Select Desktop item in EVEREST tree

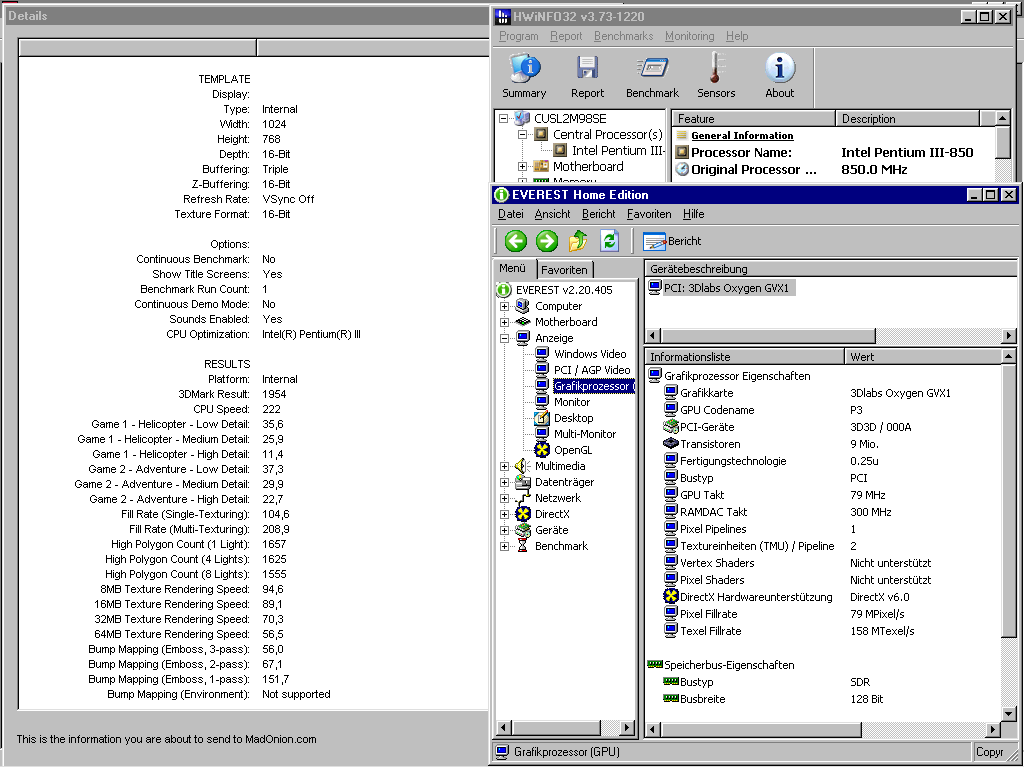(x=573, y=418)
